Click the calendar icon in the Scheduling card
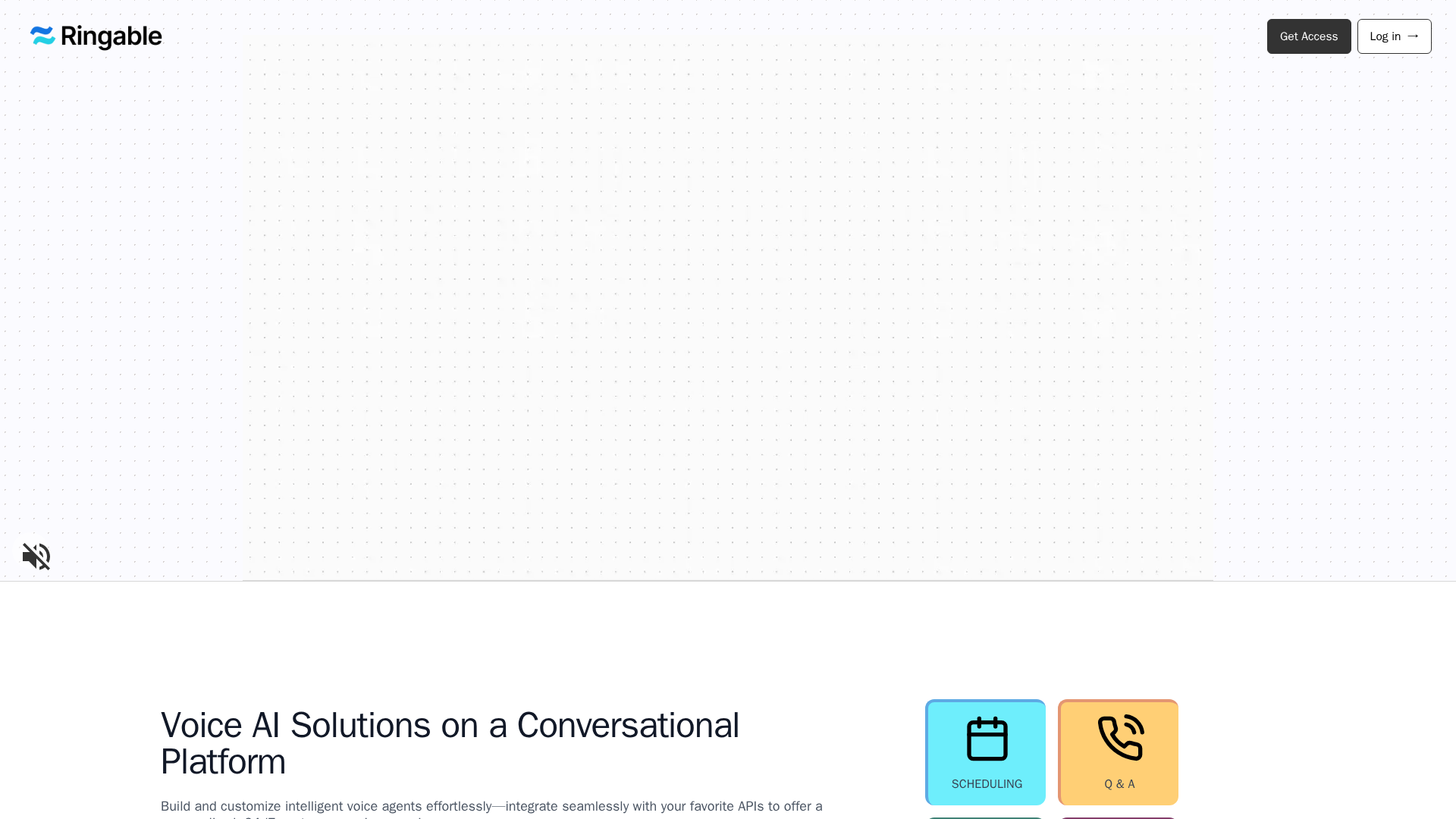Screen dimensions: 1456x819 987,739
